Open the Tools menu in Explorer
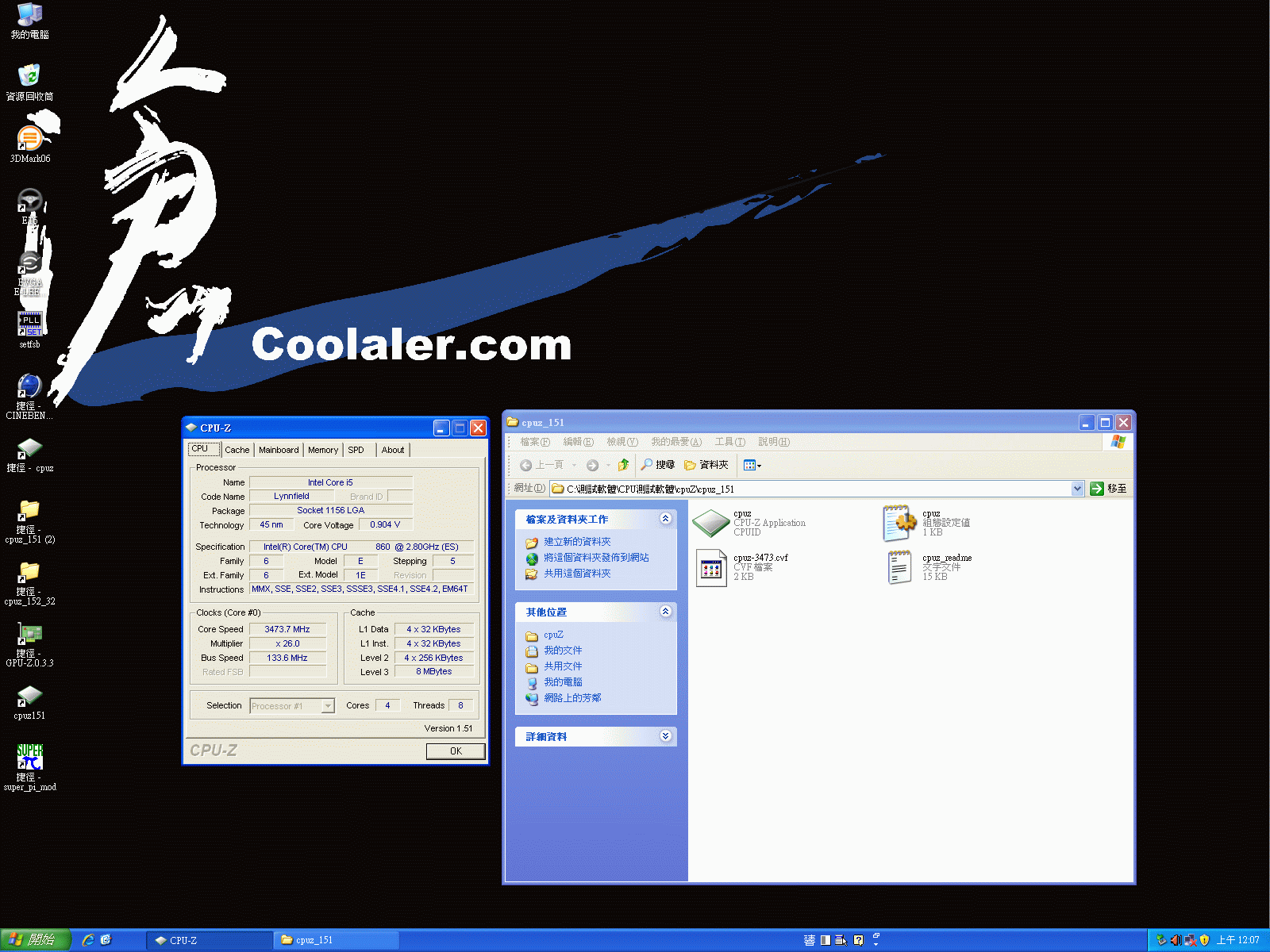 (x=729, y=442)
